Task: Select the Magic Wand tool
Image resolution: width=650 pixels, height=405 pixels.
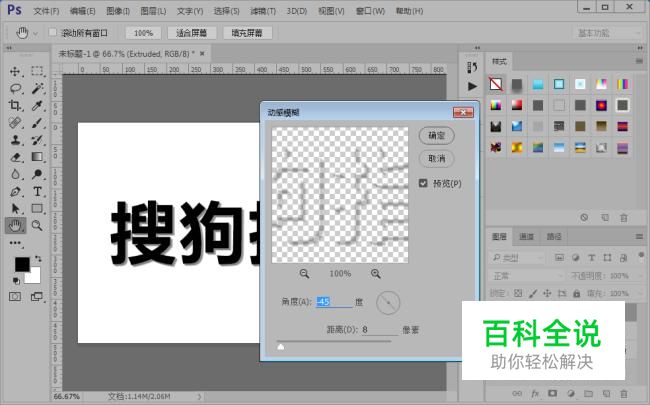Action: tap(37, 88)
